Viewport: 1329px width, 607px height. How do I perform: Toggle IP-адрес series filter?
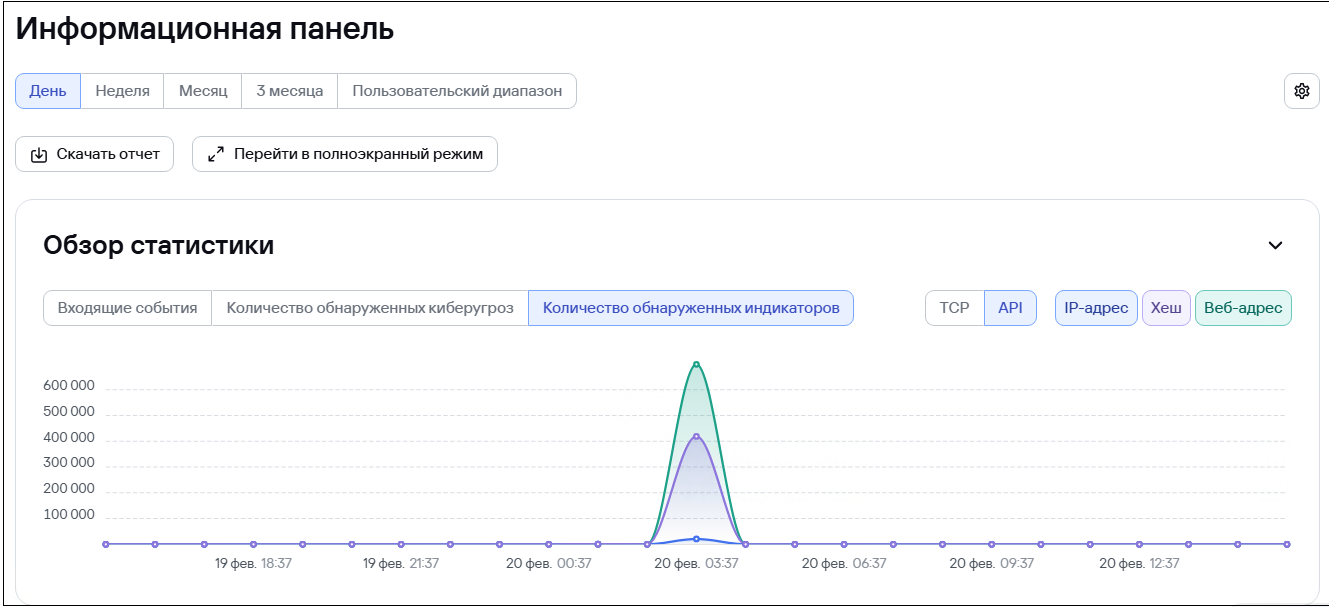[x=1096, y=308]
